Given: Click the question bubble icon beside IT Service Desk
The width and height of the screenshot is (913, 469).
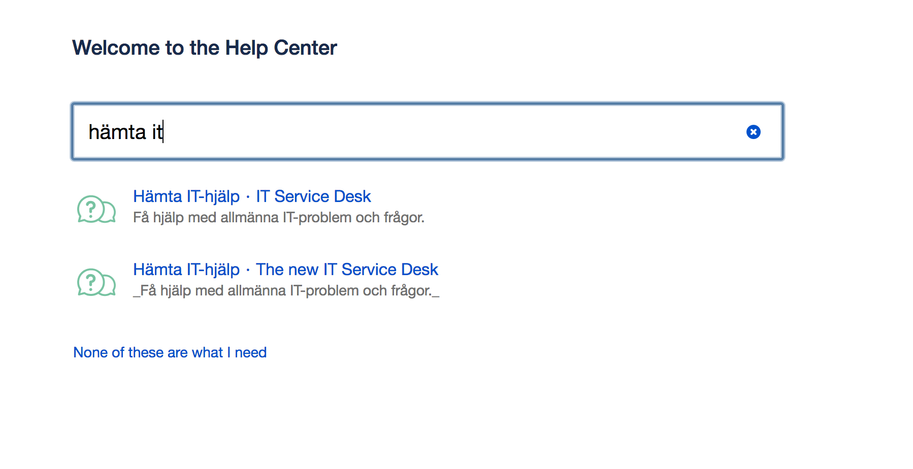Looking at the screenshot, I should click(97, 209).
